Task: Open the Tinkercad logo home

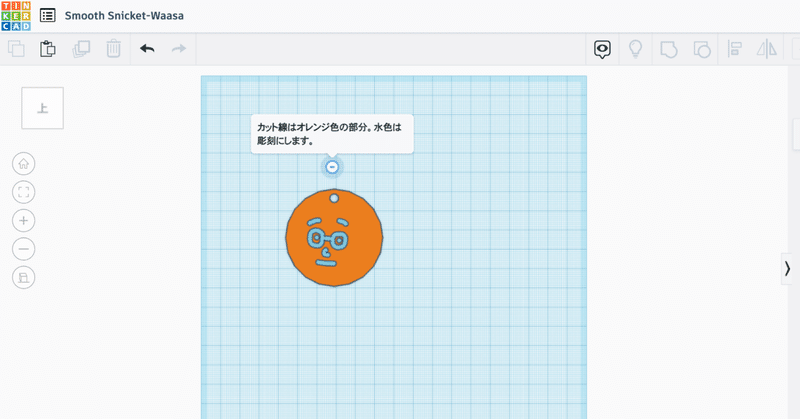Action: (x=16, y=16)
